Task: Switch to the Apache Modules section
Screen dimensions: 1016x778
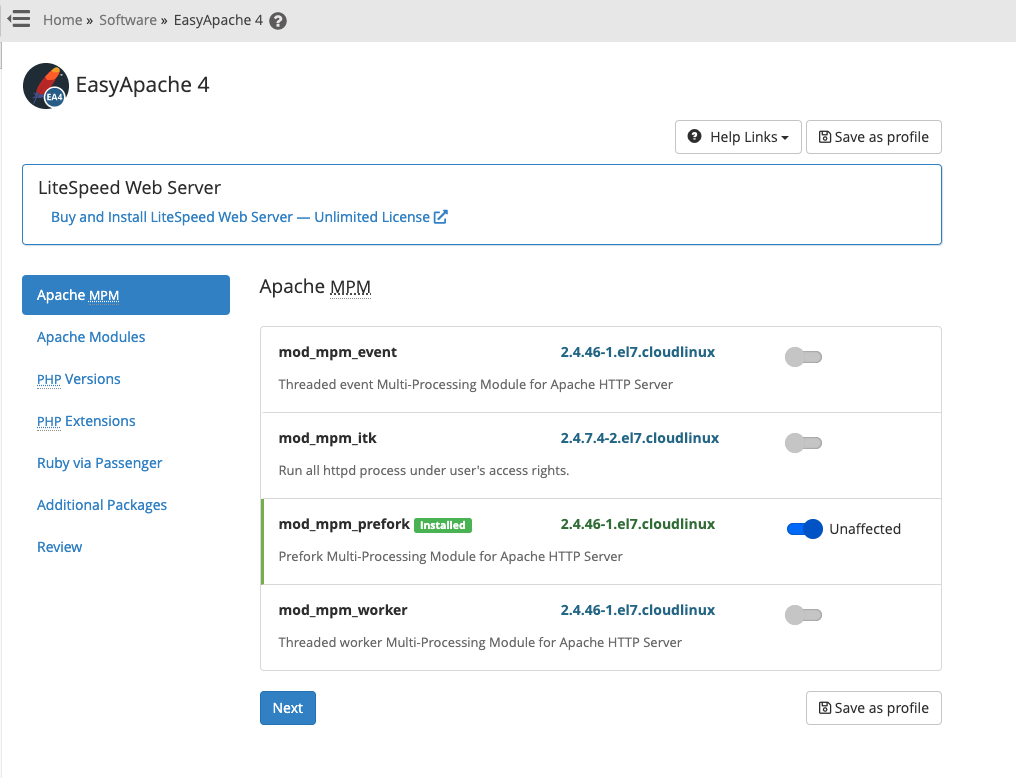Action: [x=91, y=337]
